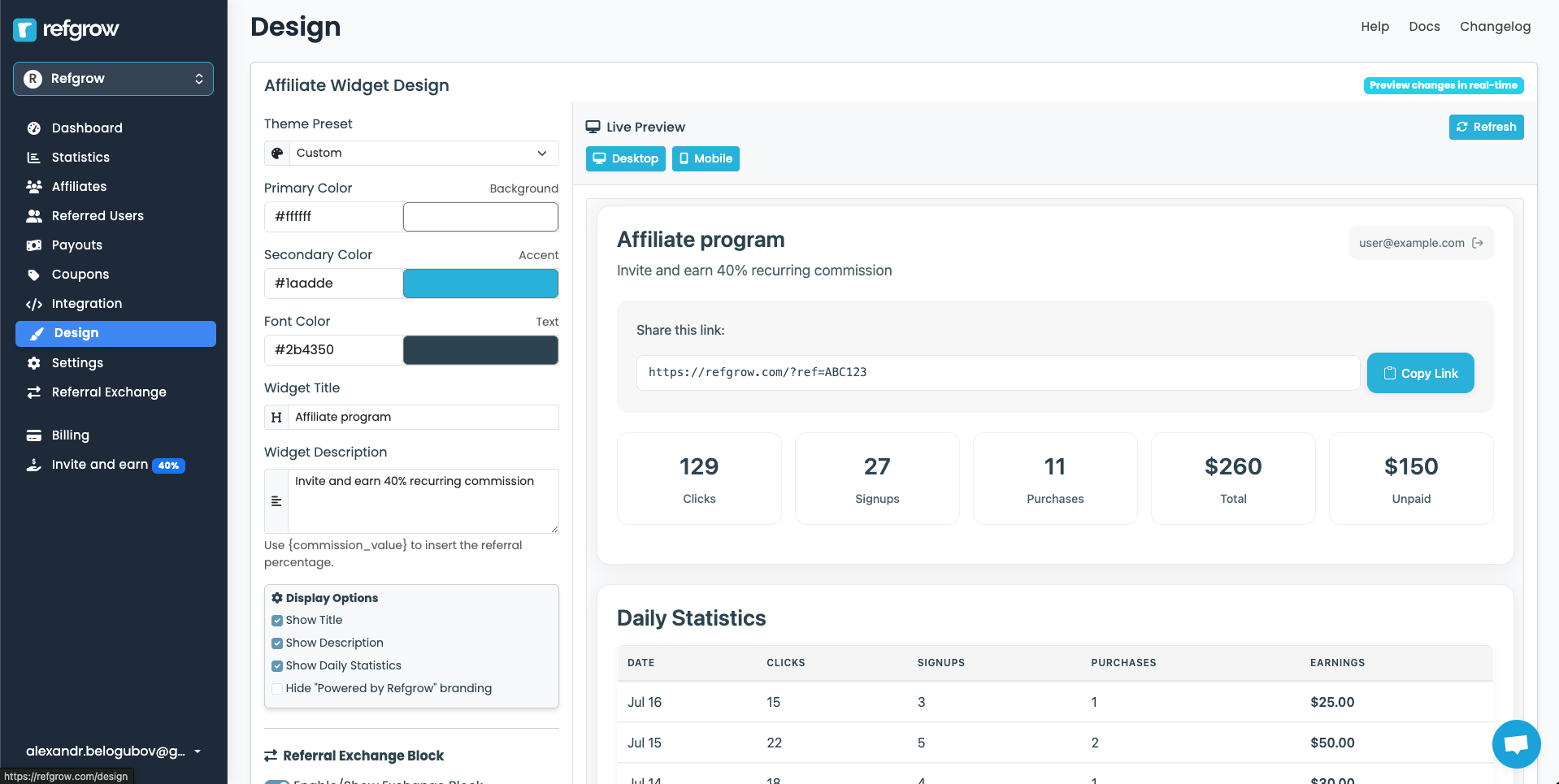Click the '40%' badge in sidebar
This screenshot has width=1559, height=784.
click(x=169, y=466)
